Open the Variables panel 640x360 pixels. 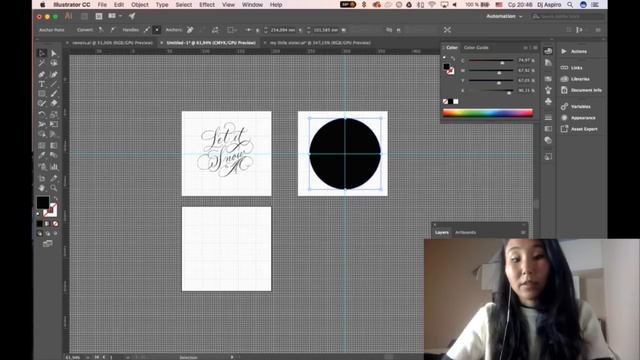576,107
